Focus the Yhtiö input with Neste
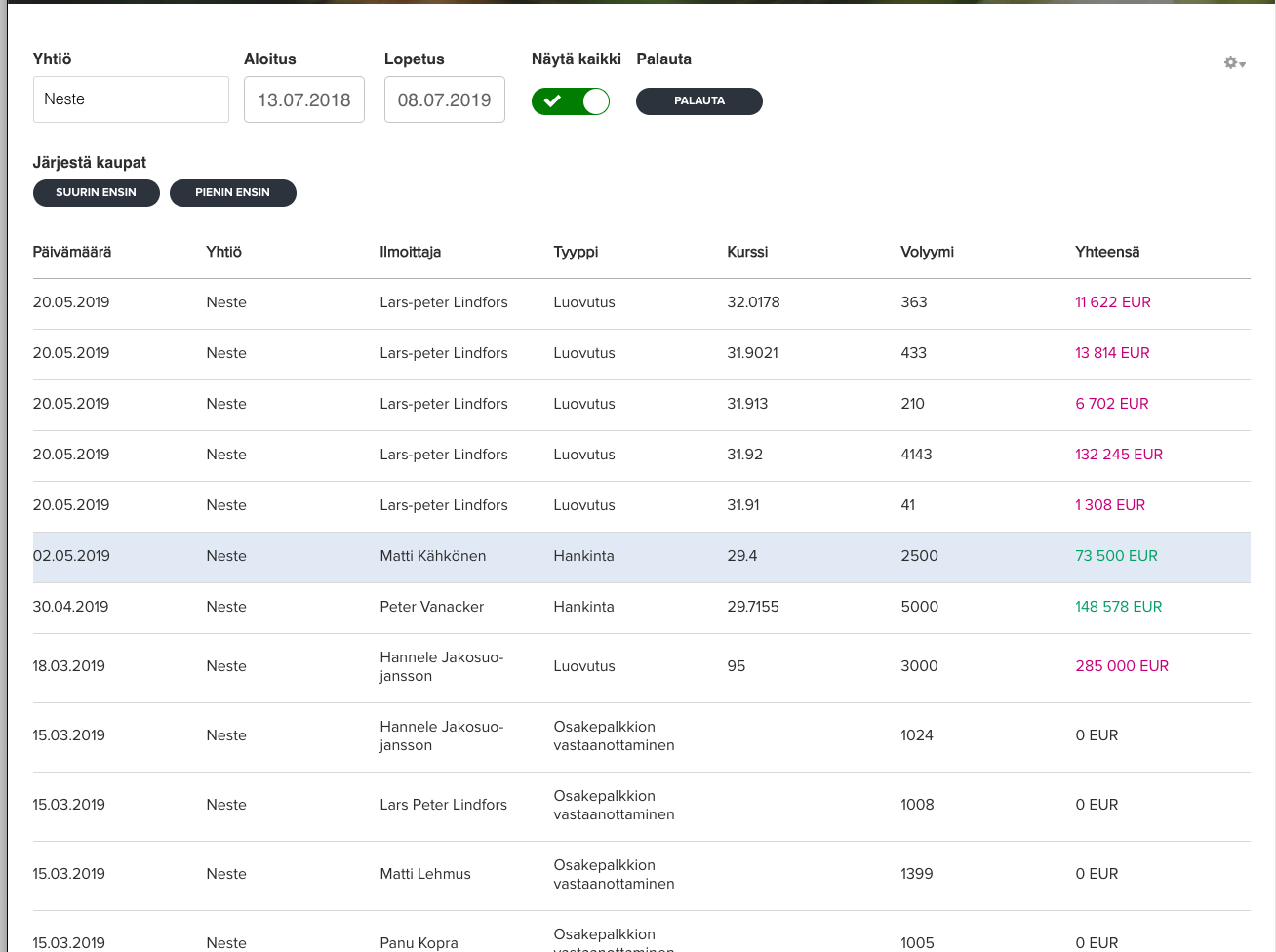 pos(131,99)
